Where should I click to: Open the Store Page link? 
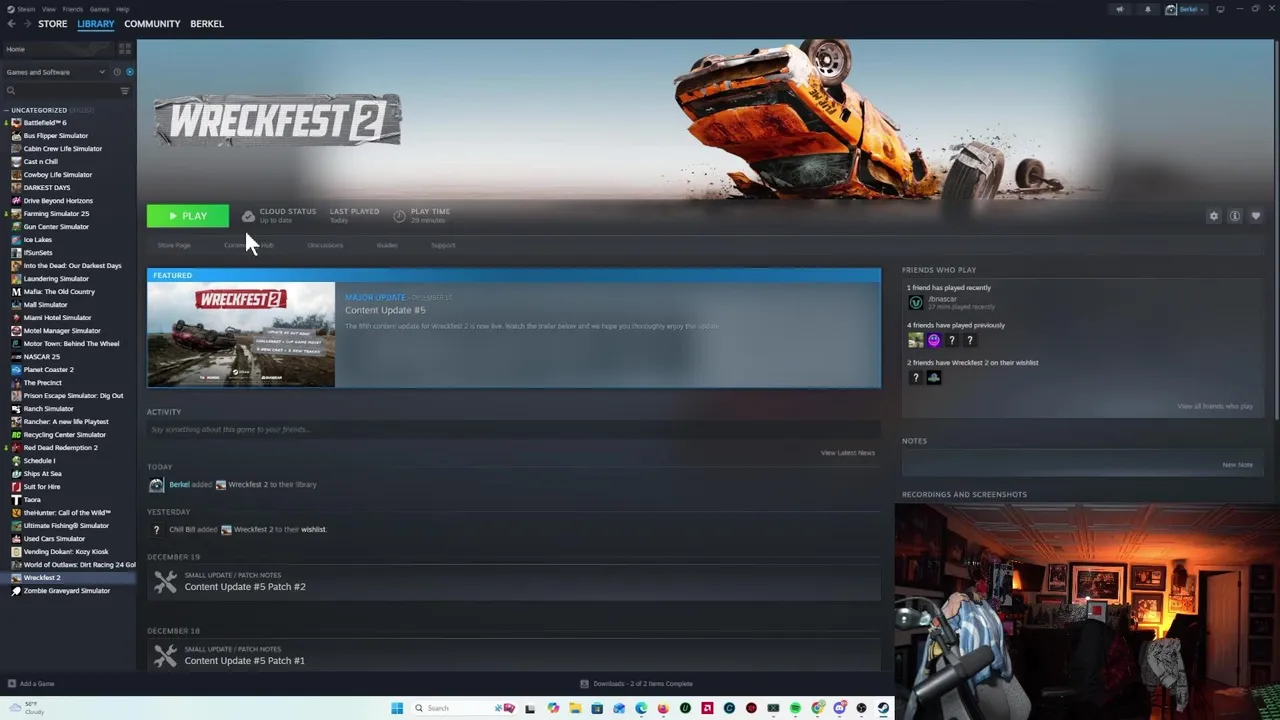pyautogui.click(x=174, y=245)
